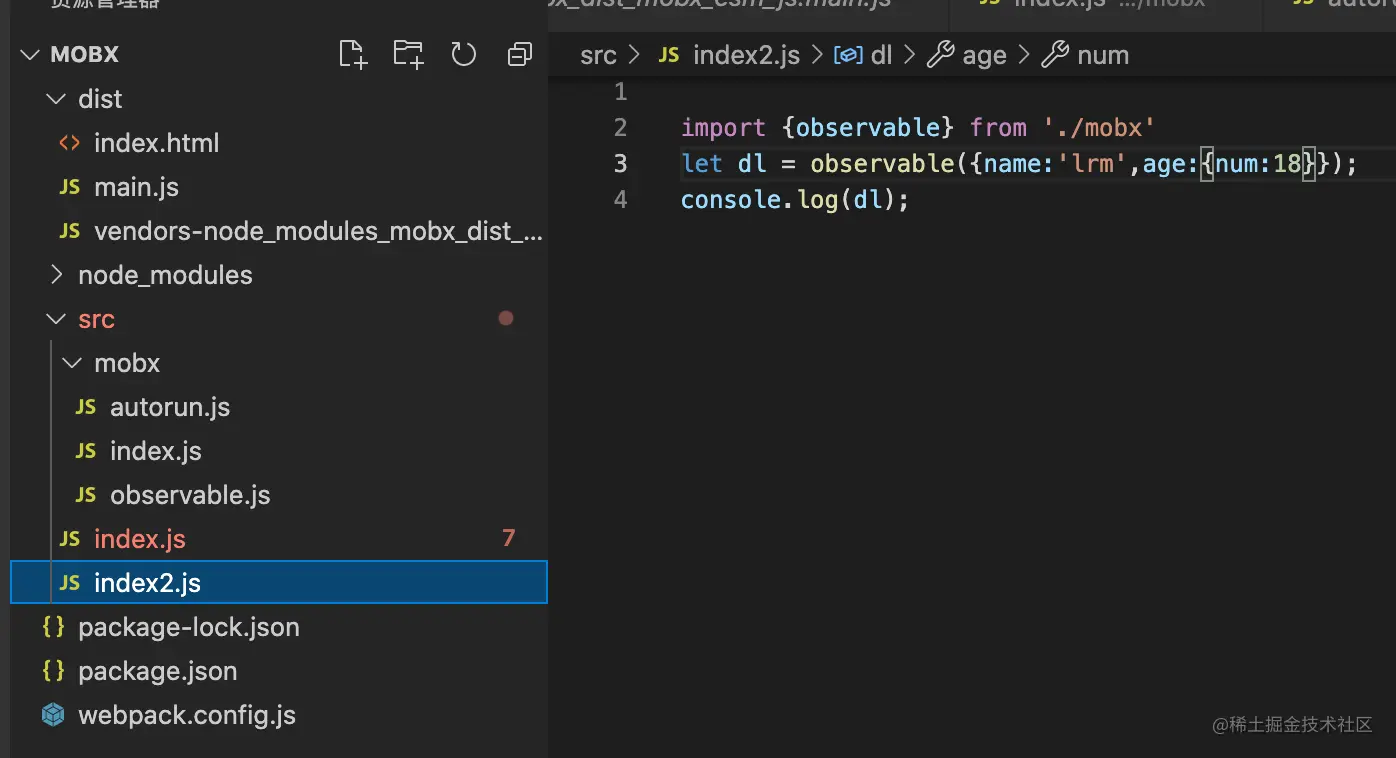Click line 4 in the code editor
This screenshot has height=758, width=1396.
pyautogui.click(x=794, y=200)
